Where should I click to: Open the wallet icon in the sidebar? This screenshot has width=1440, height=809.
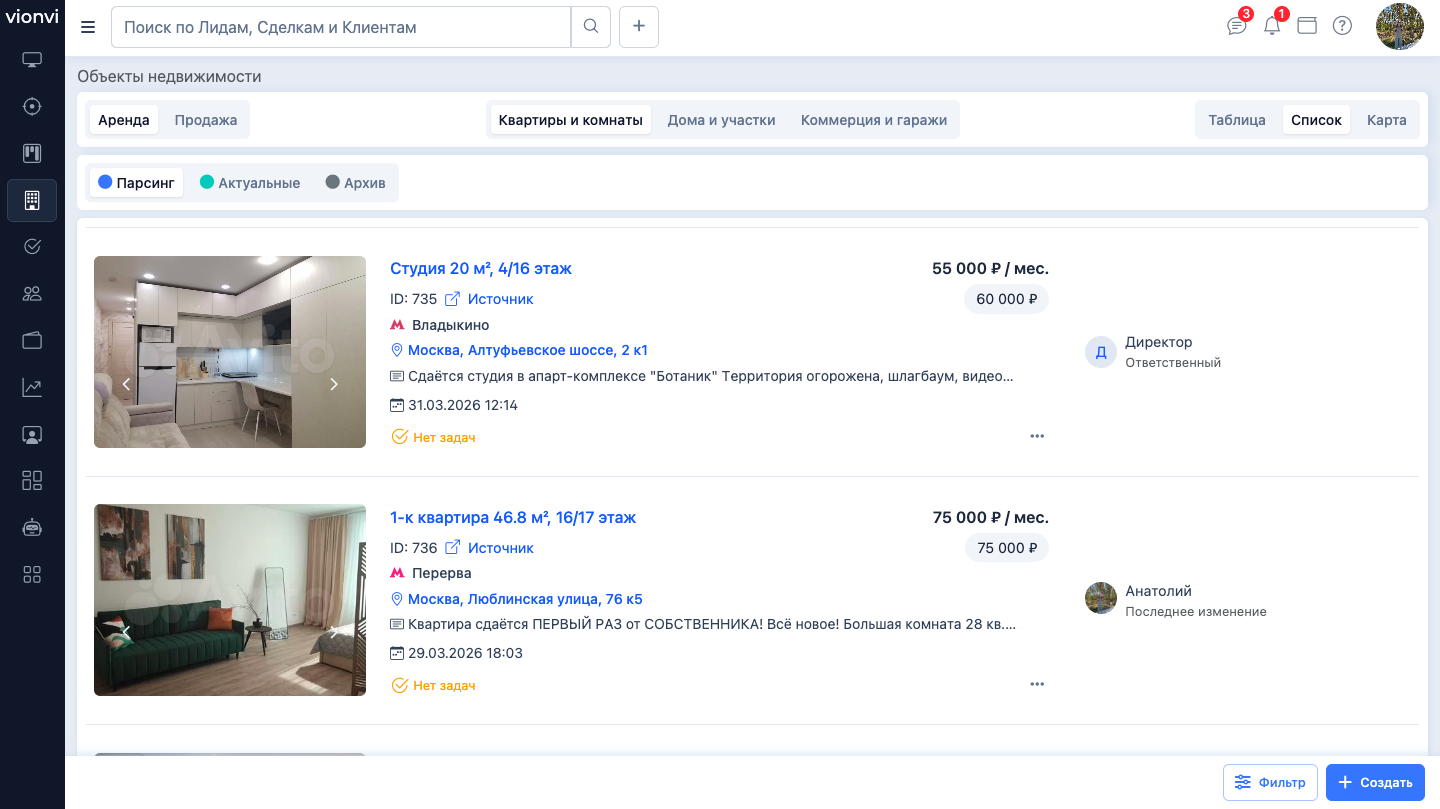click(32, 340)
